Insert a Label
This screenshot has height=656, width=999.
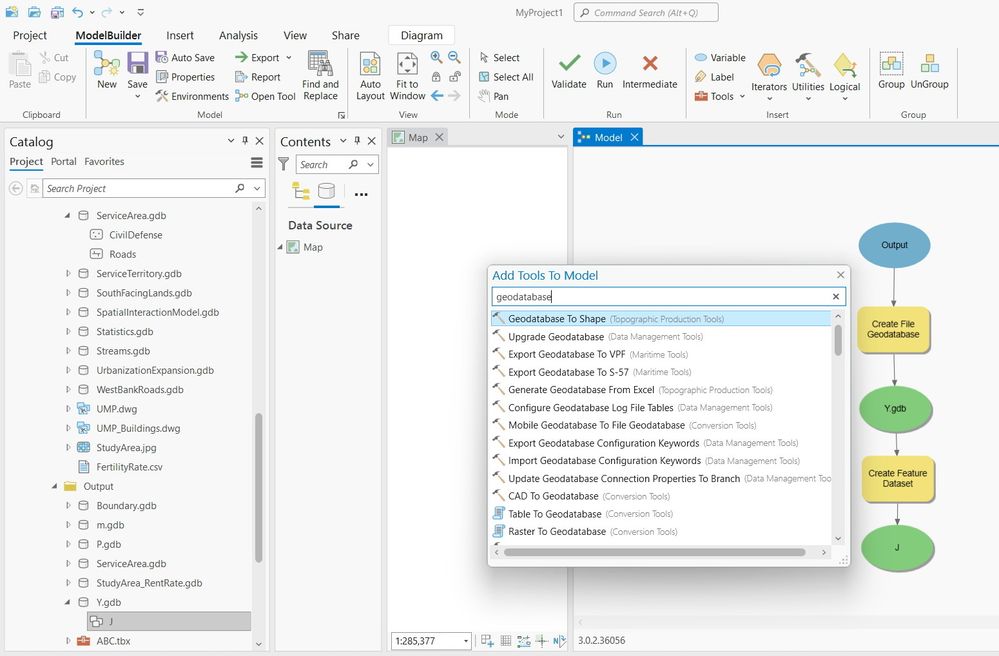714,77
